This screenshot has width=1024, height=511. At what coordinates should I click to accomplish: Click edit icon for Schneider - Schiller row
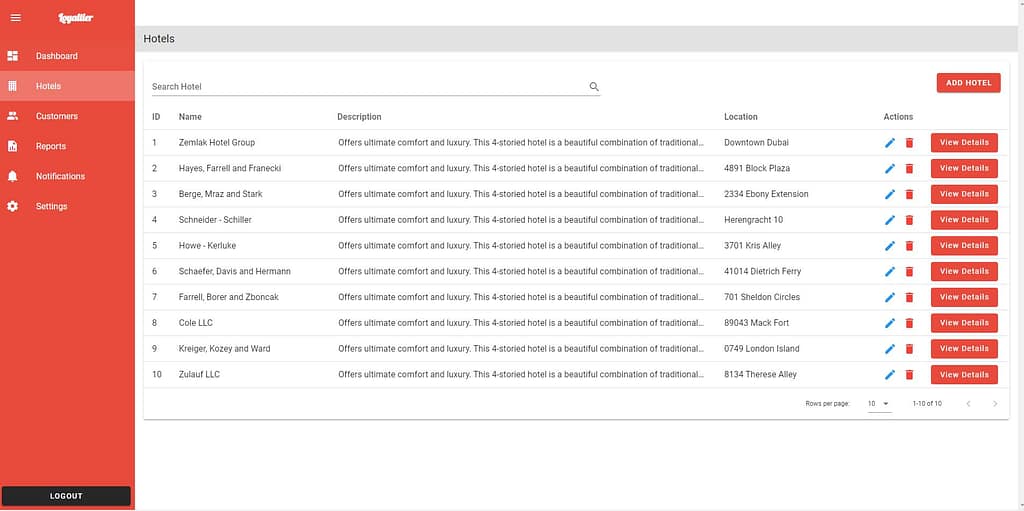[x=890, y=220]
